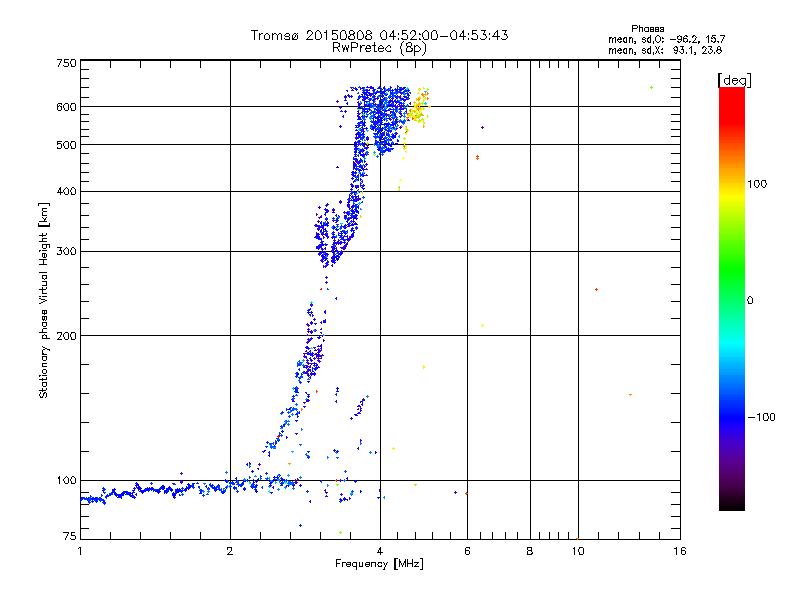The width and height of the screenshot is (800, 600).
Task: Click the 'Phases' header in the top-right statistics
Action: (647, 29)
